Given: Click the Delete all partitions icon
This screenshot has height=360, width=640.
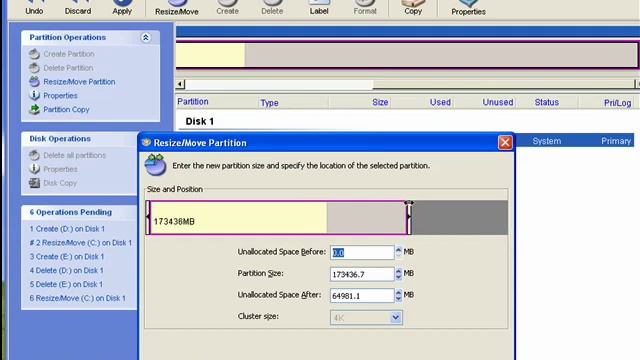Looking at the screenshot, I should pyautogui.click(x=34, y=155).
